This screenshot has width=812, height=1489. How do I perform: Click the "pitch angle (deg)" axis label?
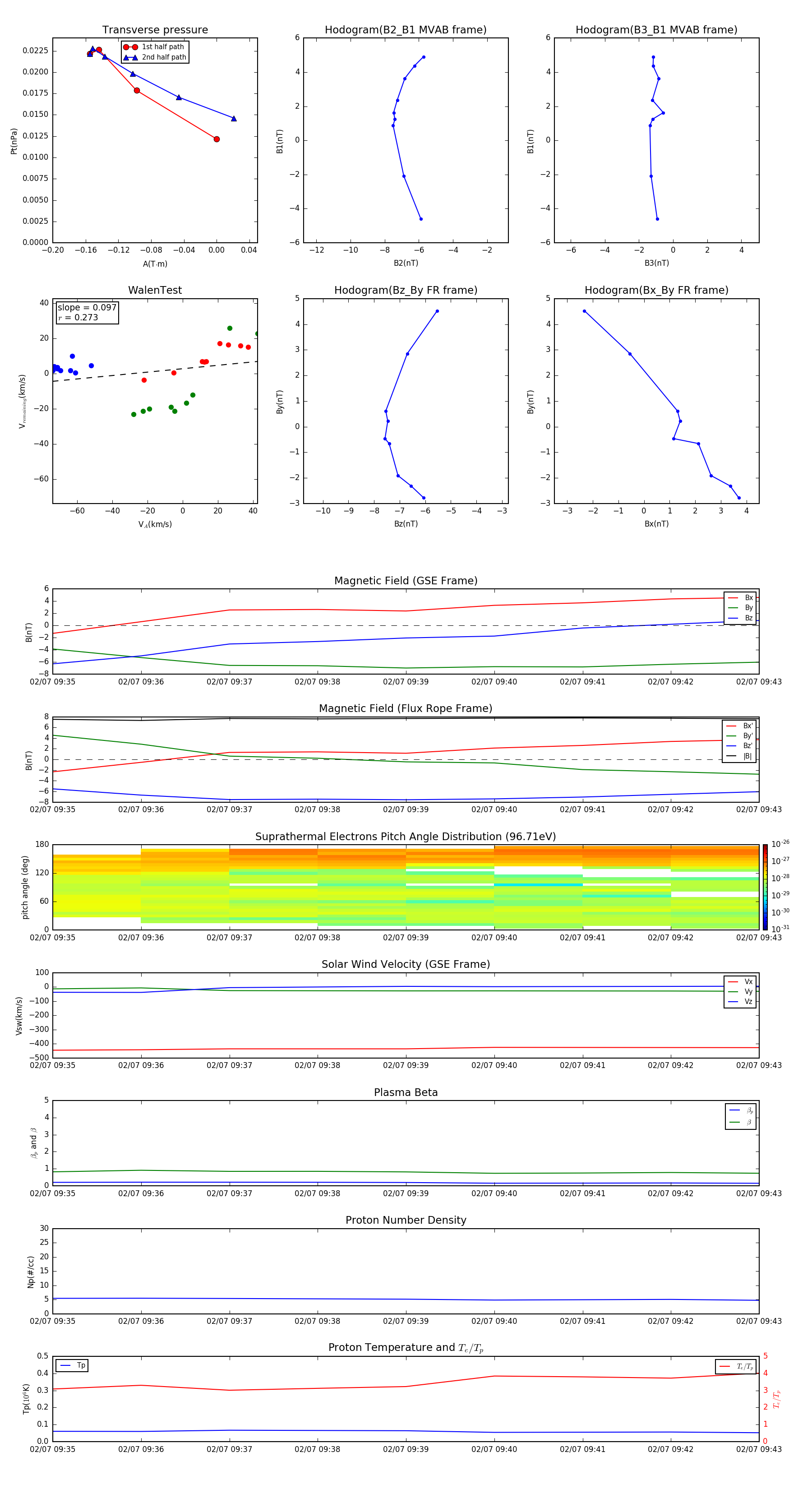(x=25, y=887)
